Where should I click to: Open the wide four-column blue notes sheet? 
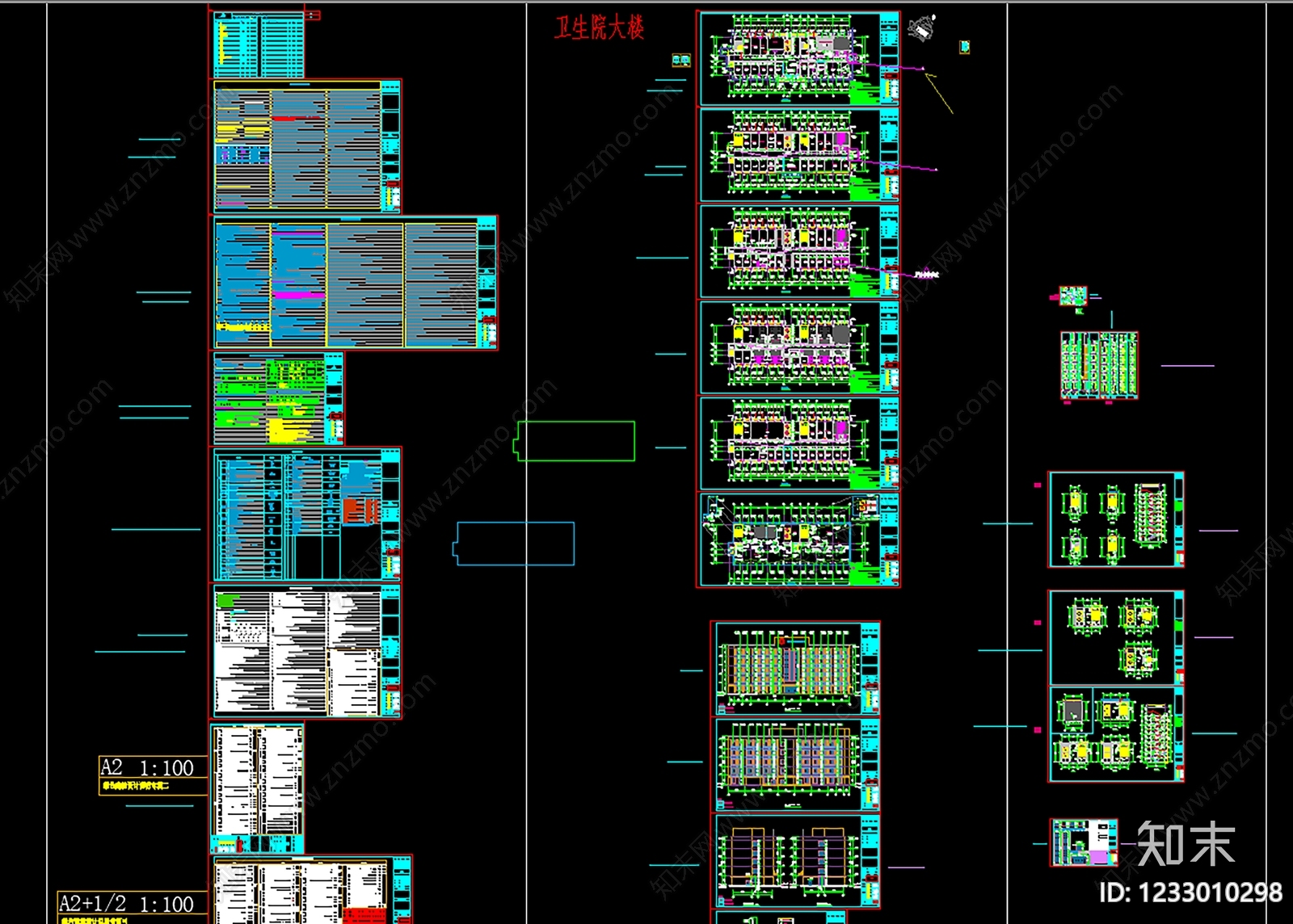point(356,283)
